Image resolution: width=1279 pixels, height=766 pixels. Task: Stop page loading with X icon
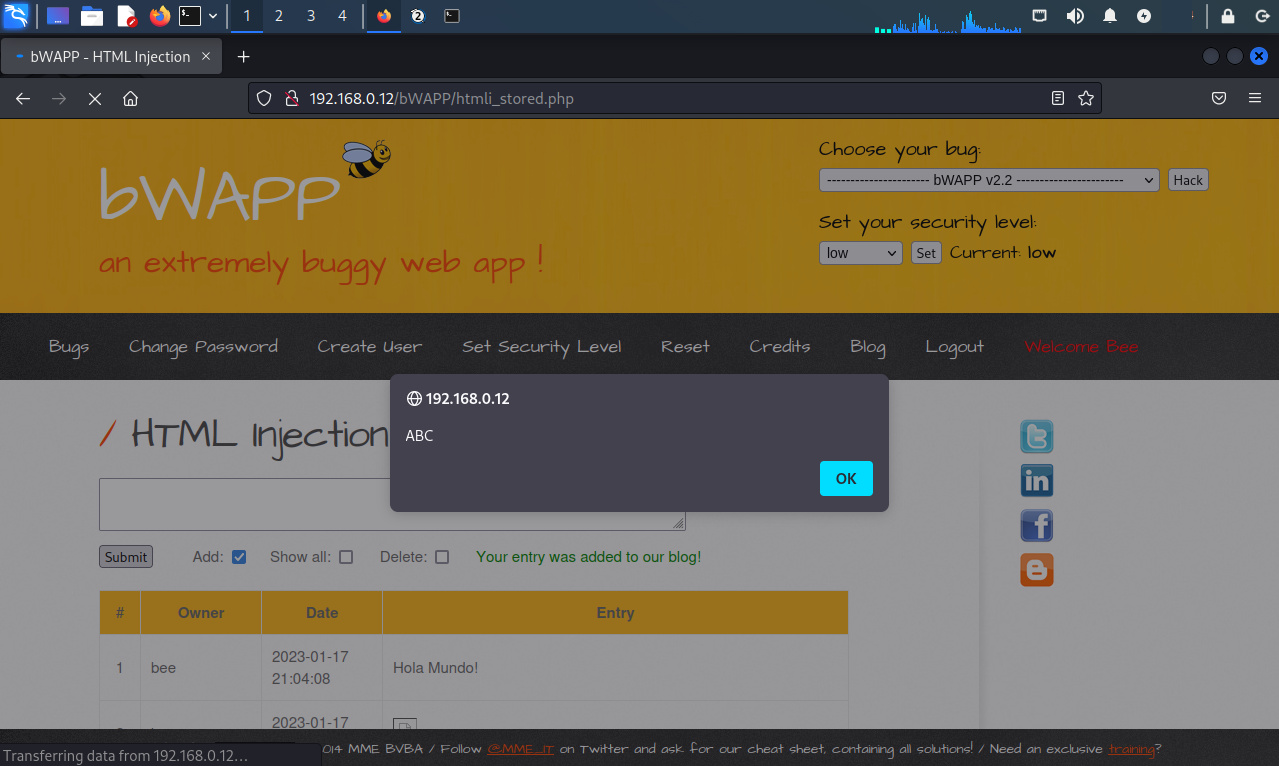pos(95,98)
